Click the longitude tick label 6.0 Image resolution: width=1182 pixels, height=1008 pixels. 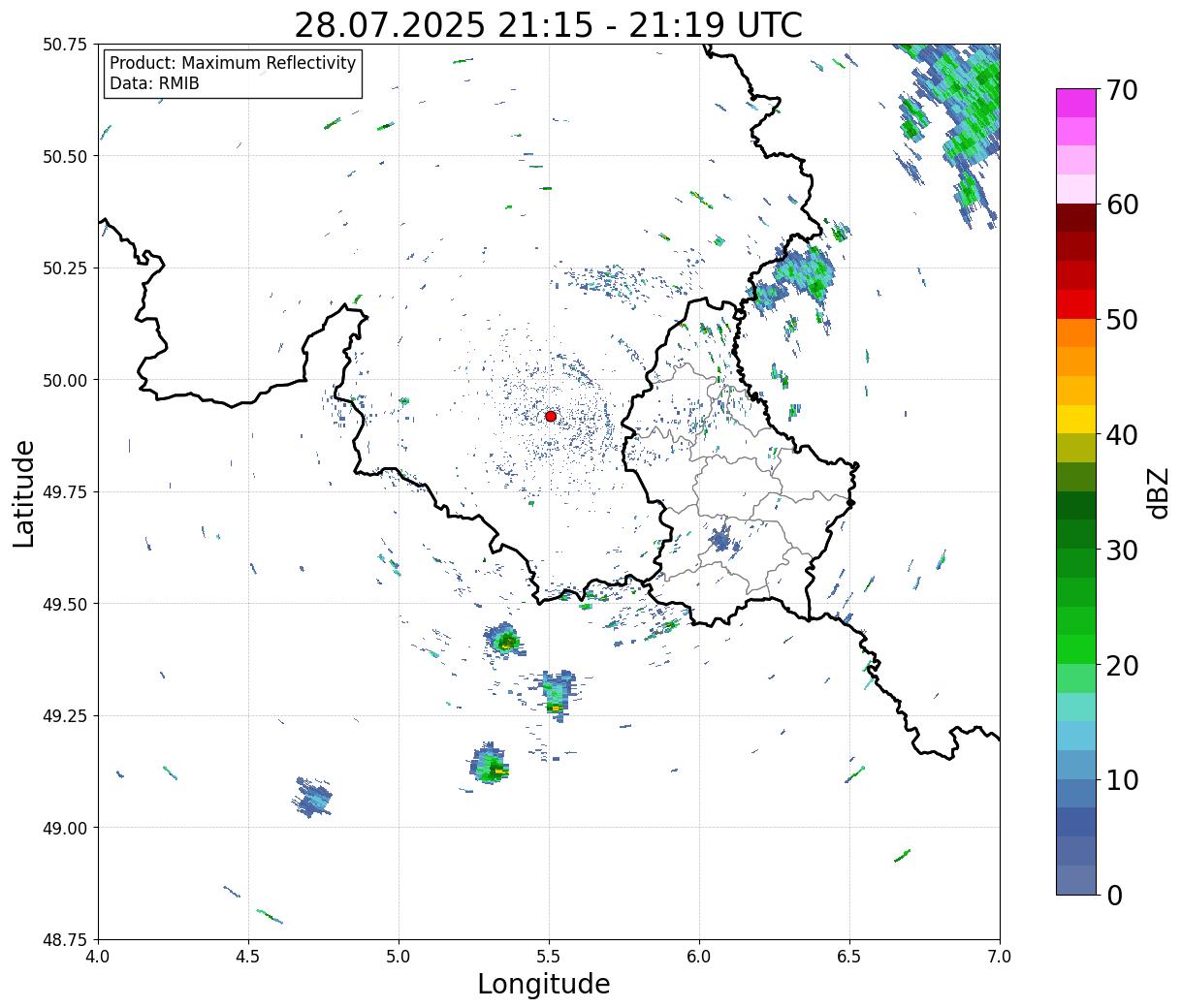pos(699,956)
